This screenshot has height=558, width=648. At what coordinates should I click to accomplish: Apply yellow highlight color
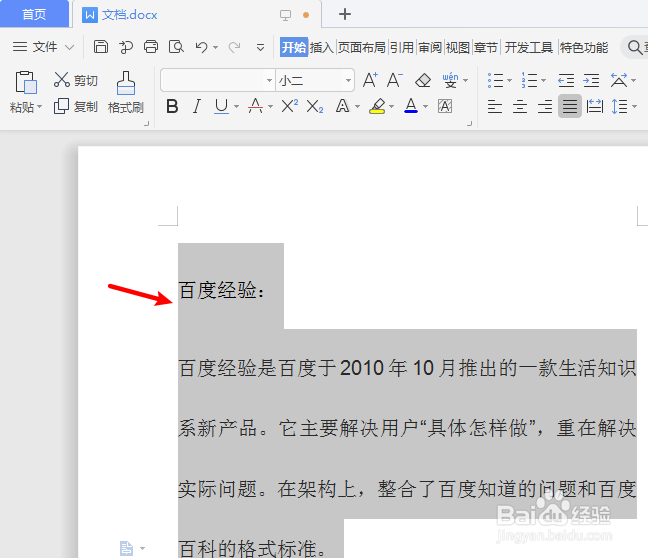click(x=377, y=106)
